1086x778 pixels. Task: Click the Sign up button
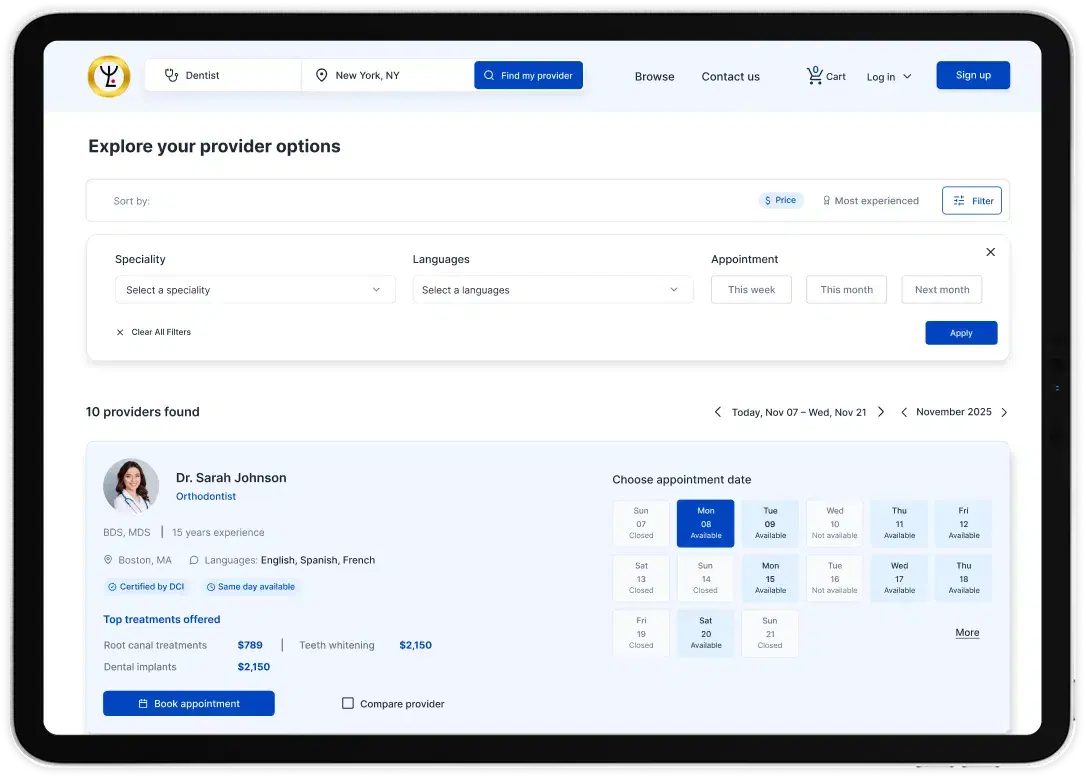(973, 75)
